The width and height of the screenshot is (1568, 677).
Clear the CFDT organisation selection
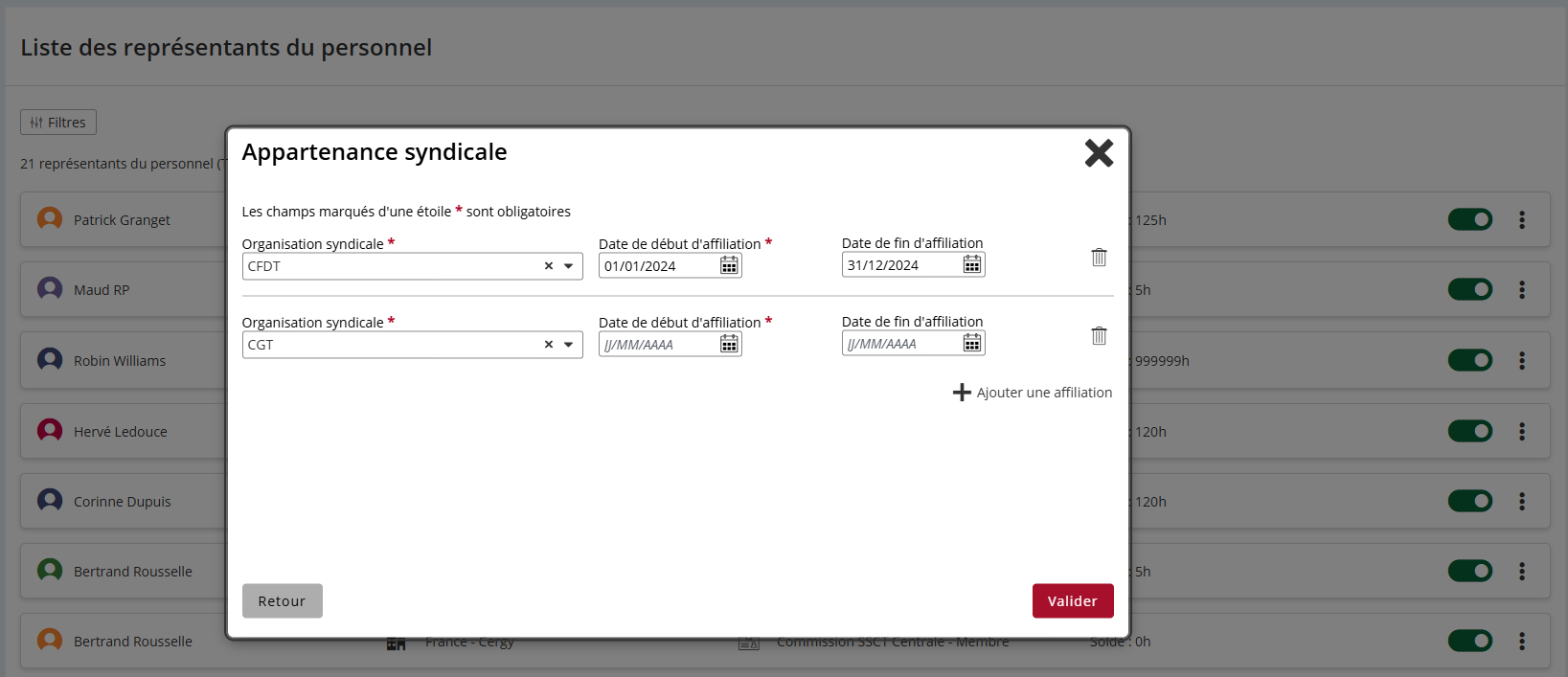coord(549,266)
